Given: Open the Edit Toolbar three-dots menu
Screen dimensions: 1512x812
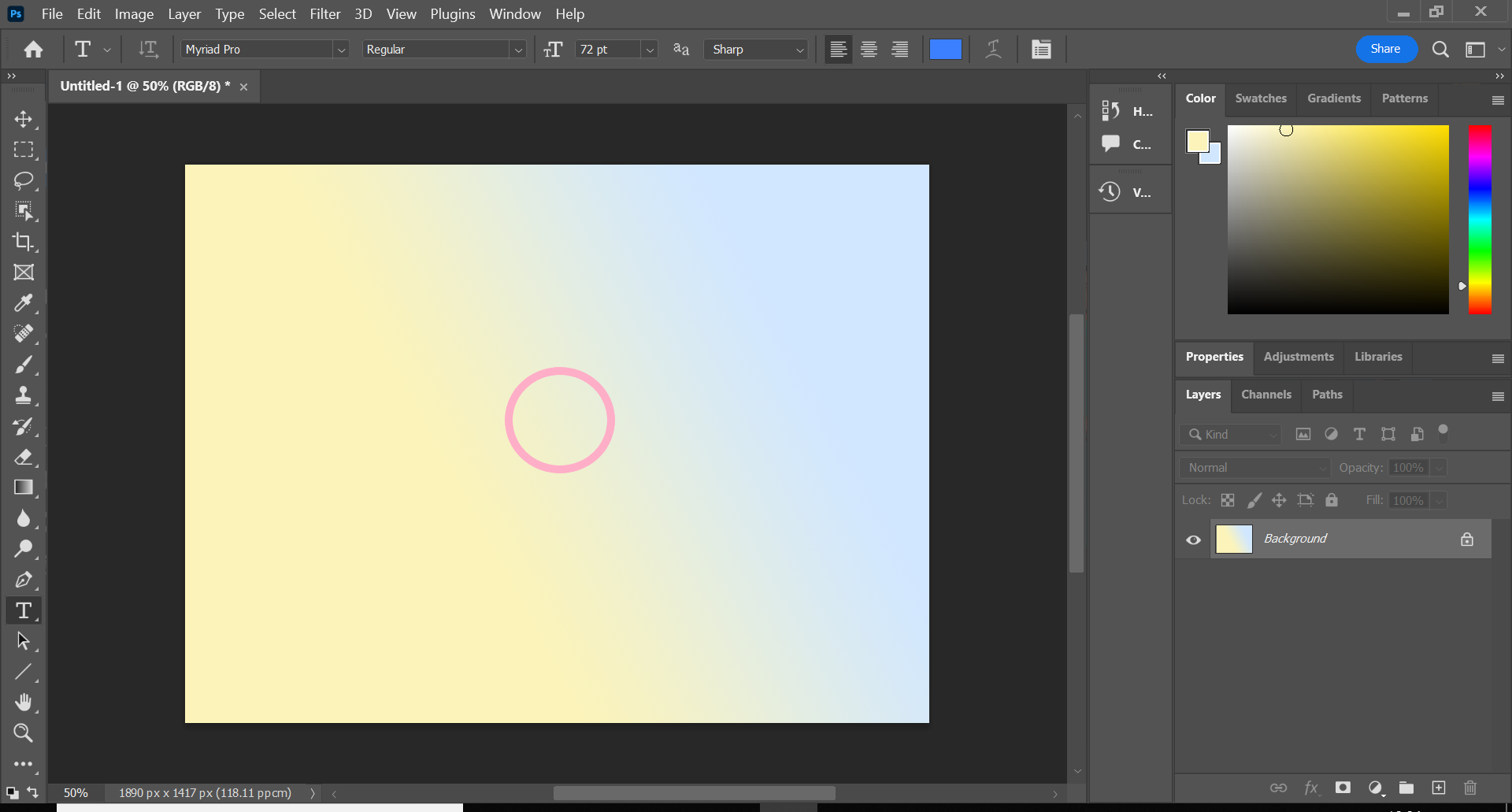Looking at the screenshot, I should (24, 764).
